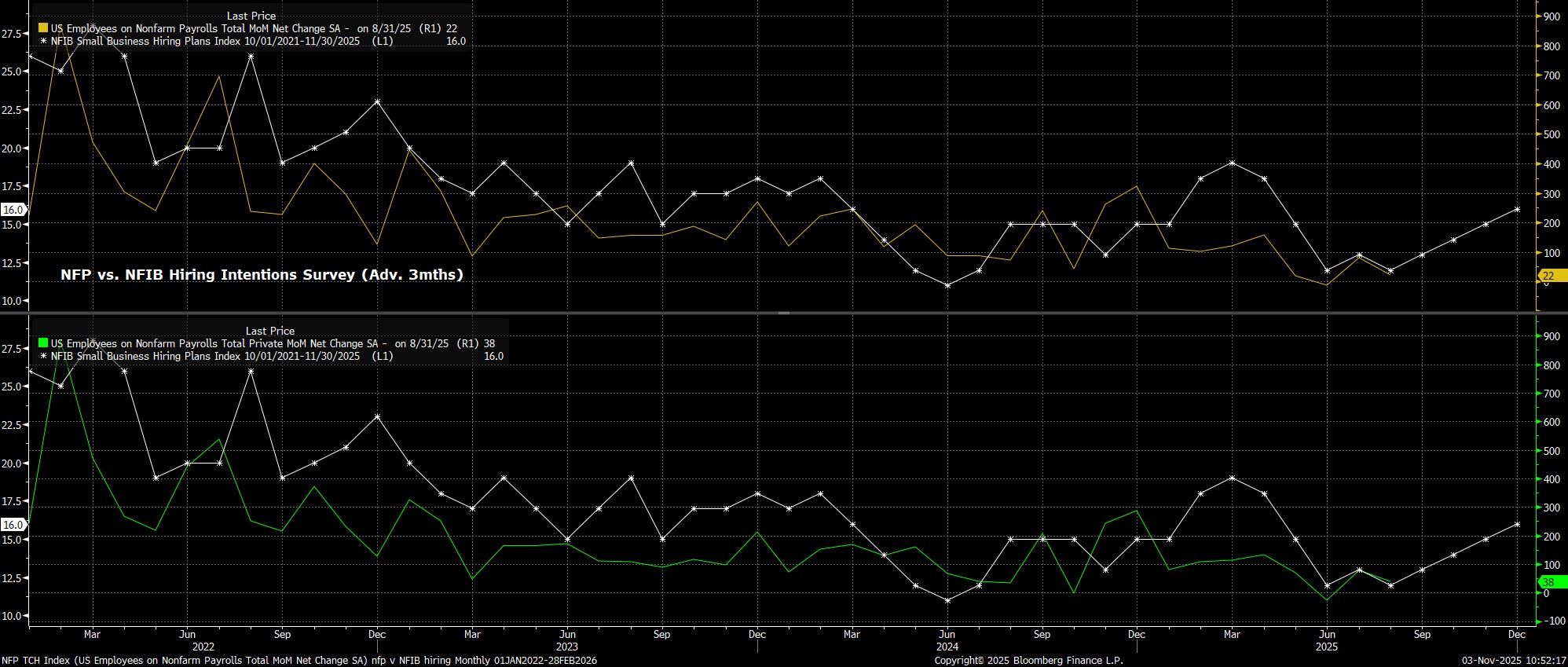Click the NFP TCH Index footer description
This screenshot has height=667, width=1568.
[299, 661]
